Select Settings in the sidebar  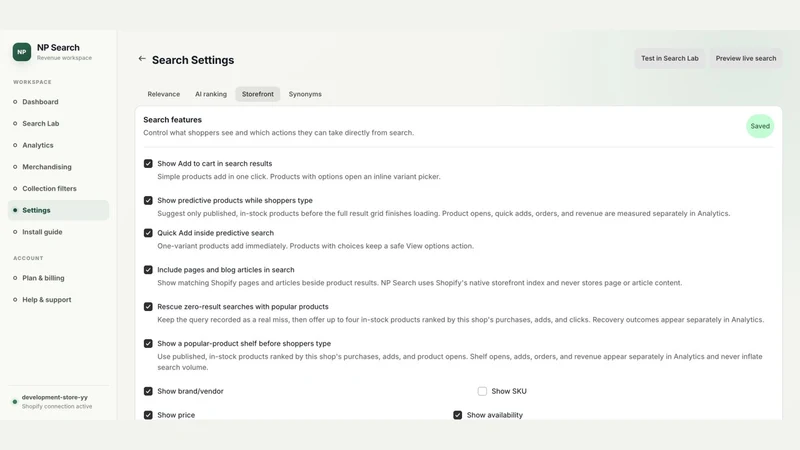point(58,210)
